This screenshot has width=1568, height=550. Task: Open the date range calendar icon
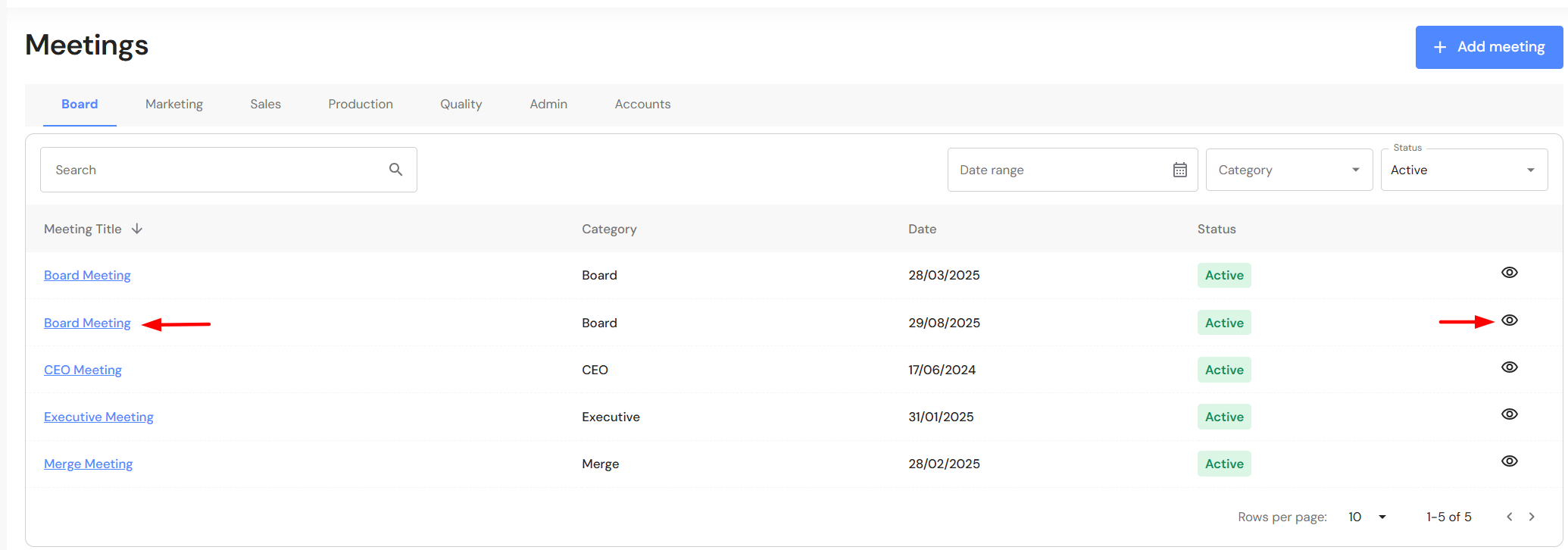pyautogui.click(x=1179, y=170)
